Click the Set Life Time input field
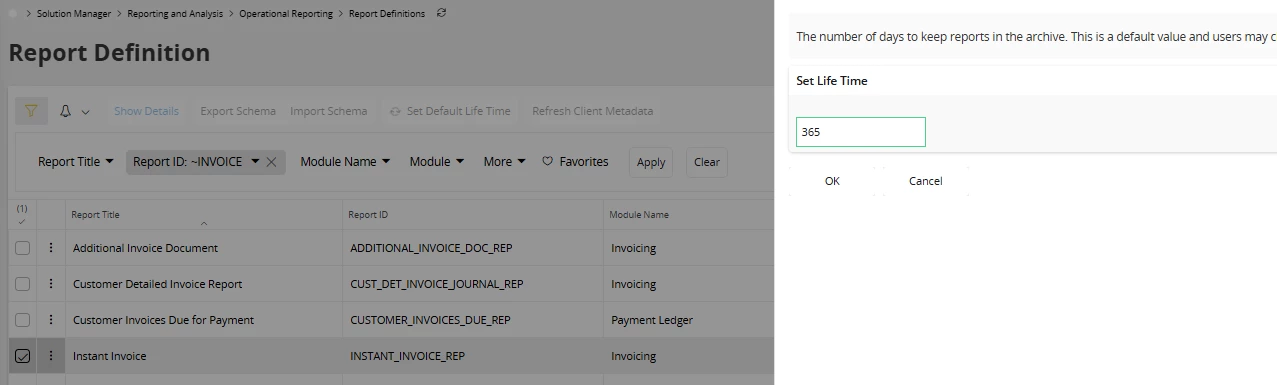This screenshot has width=1277, height=385. coord(861,132)
